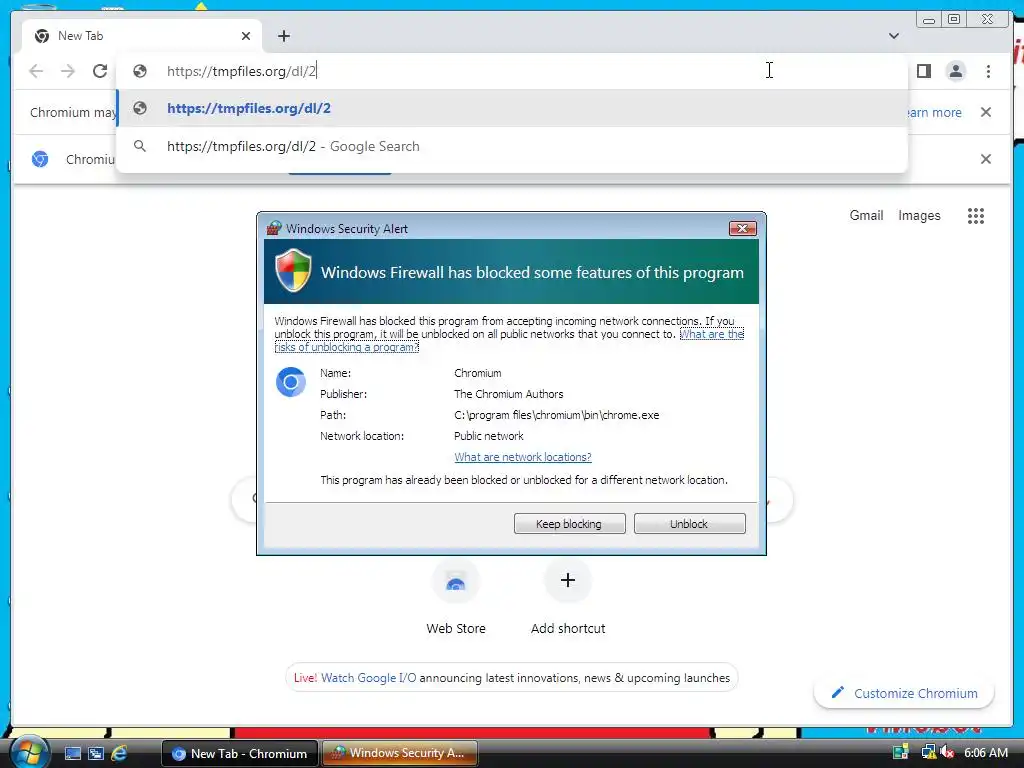The height and width of the screenshot is (768, 1024).
Task: Dismiss the second Chromium infobar
Action: tap(986, 159)
